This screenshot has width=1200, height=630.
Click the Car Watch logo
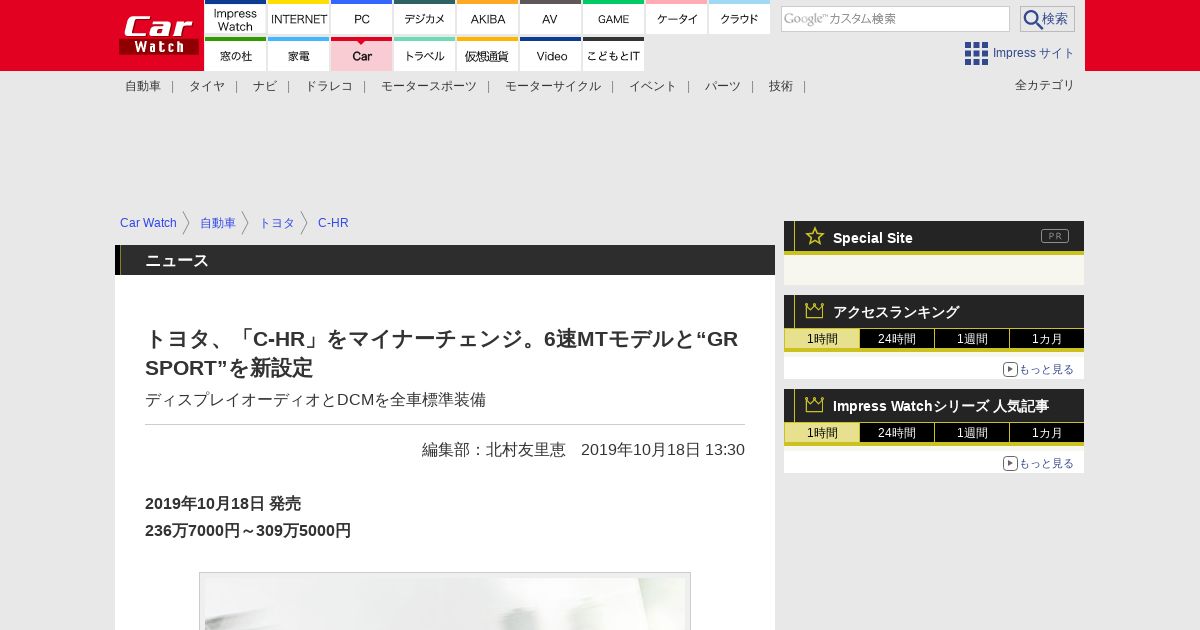tap(159, 35)
